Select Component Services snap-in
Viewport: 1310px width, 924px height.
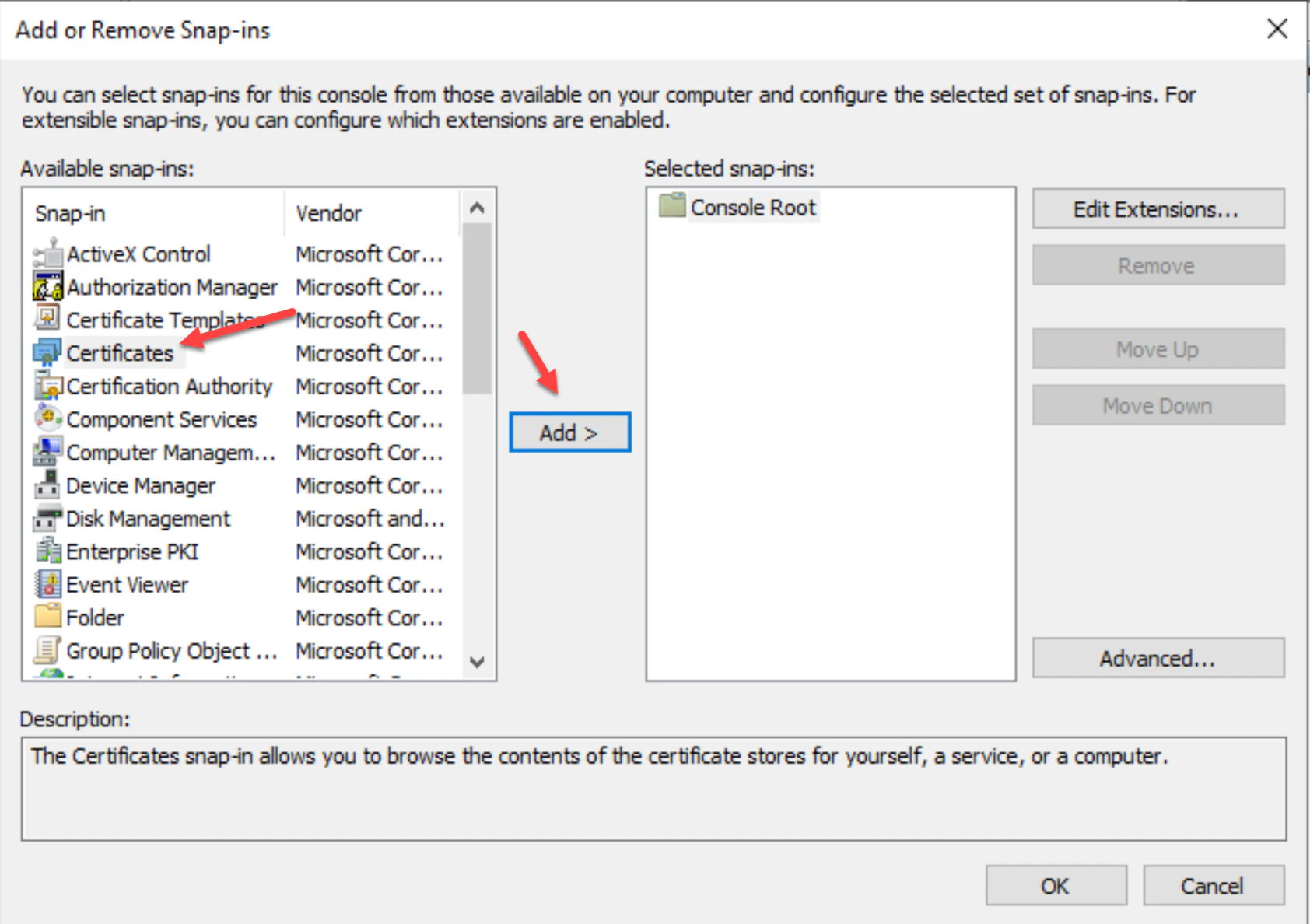pyautogui.click(x=162, y=419)
